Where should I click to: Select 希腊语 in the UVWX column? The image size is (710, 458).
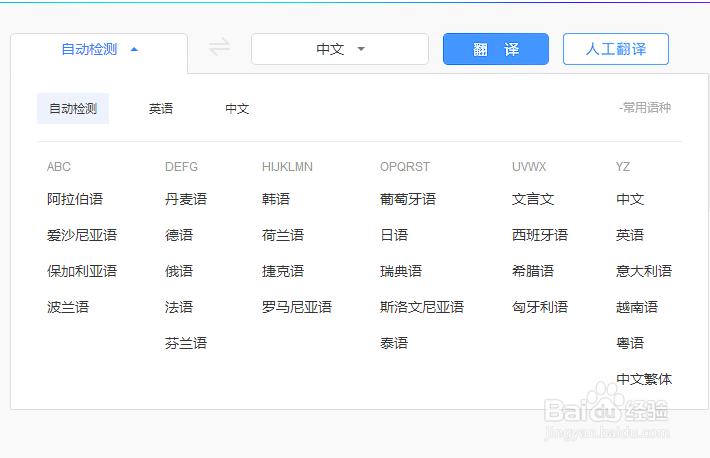pos(533,271)
